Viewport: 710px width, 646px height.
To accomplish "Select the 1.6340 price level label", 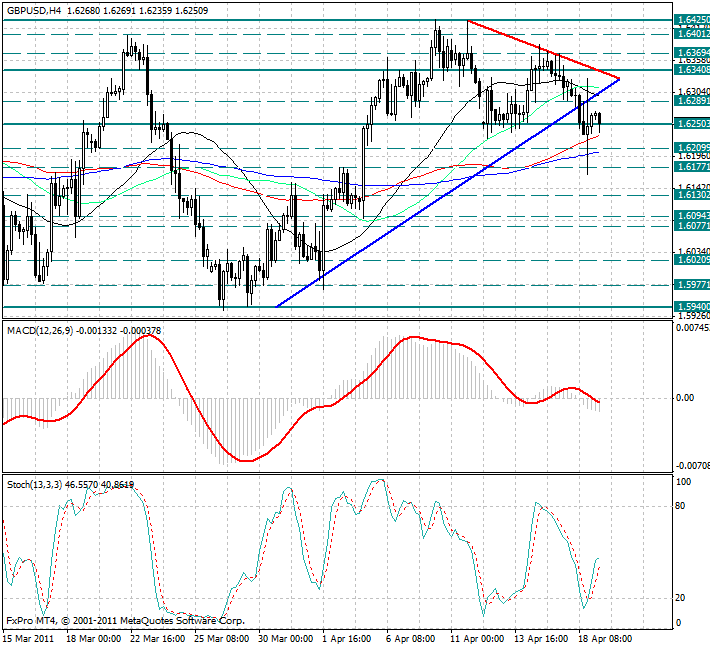I will (692, 70).
